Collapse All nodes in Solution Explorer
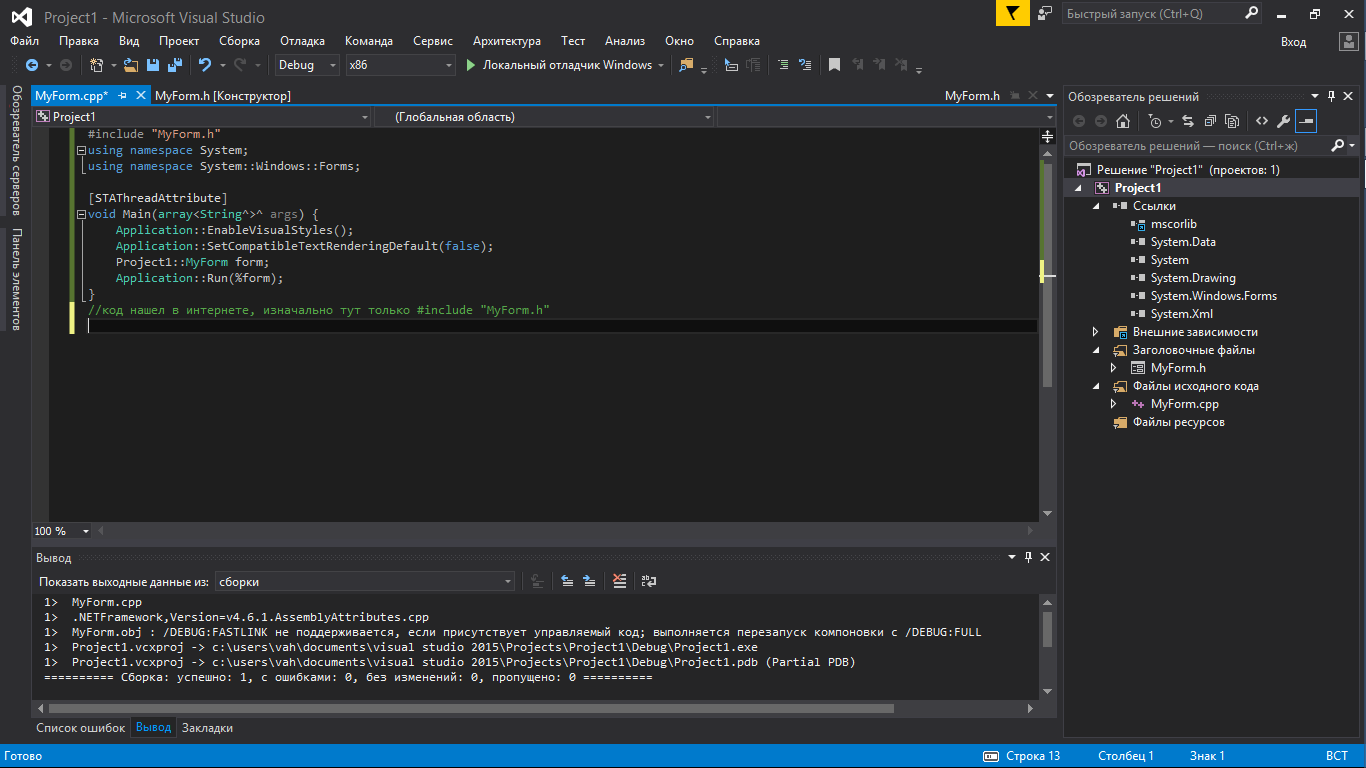The image size is (1366, 768). (x=1210, y=121)
